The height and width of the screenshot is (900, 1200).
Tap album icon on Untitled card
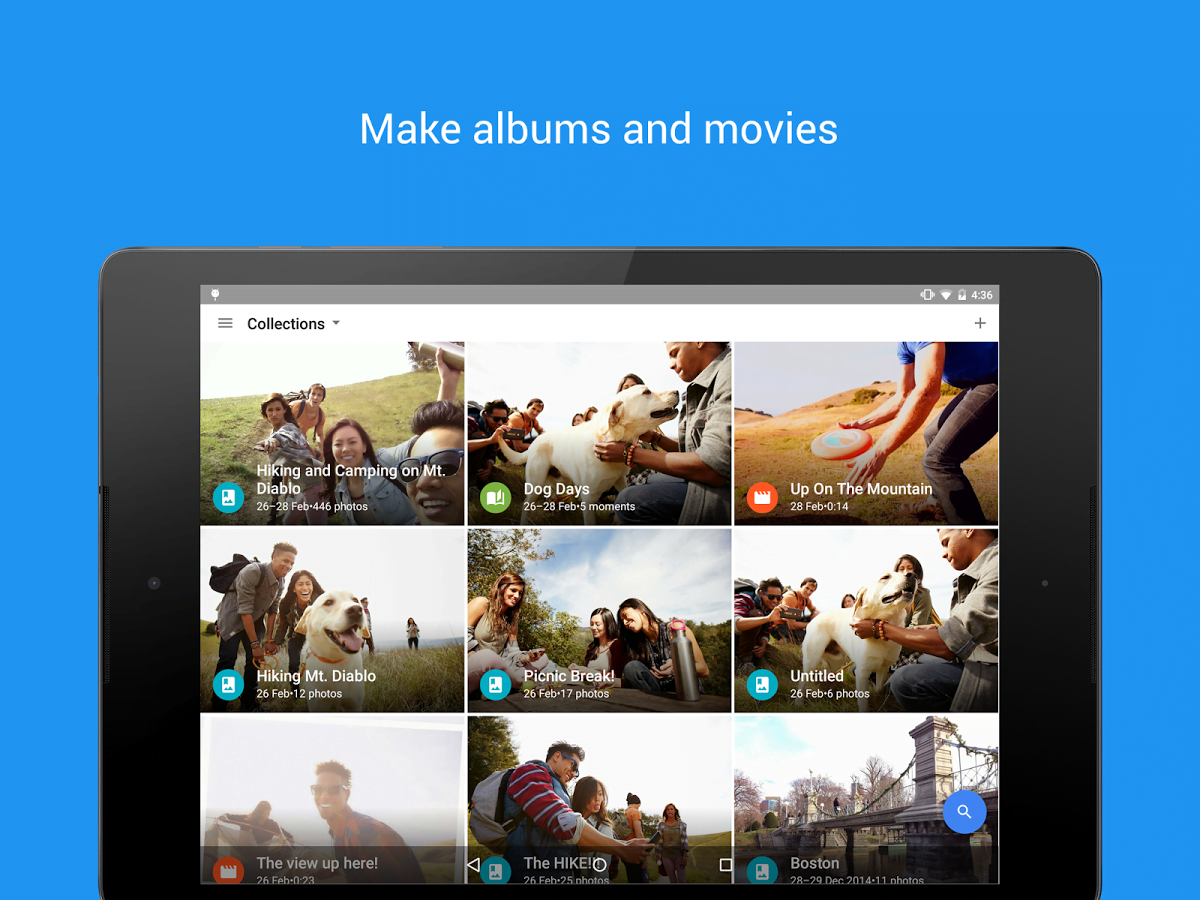pyautogui.click(x=762, y=684)
